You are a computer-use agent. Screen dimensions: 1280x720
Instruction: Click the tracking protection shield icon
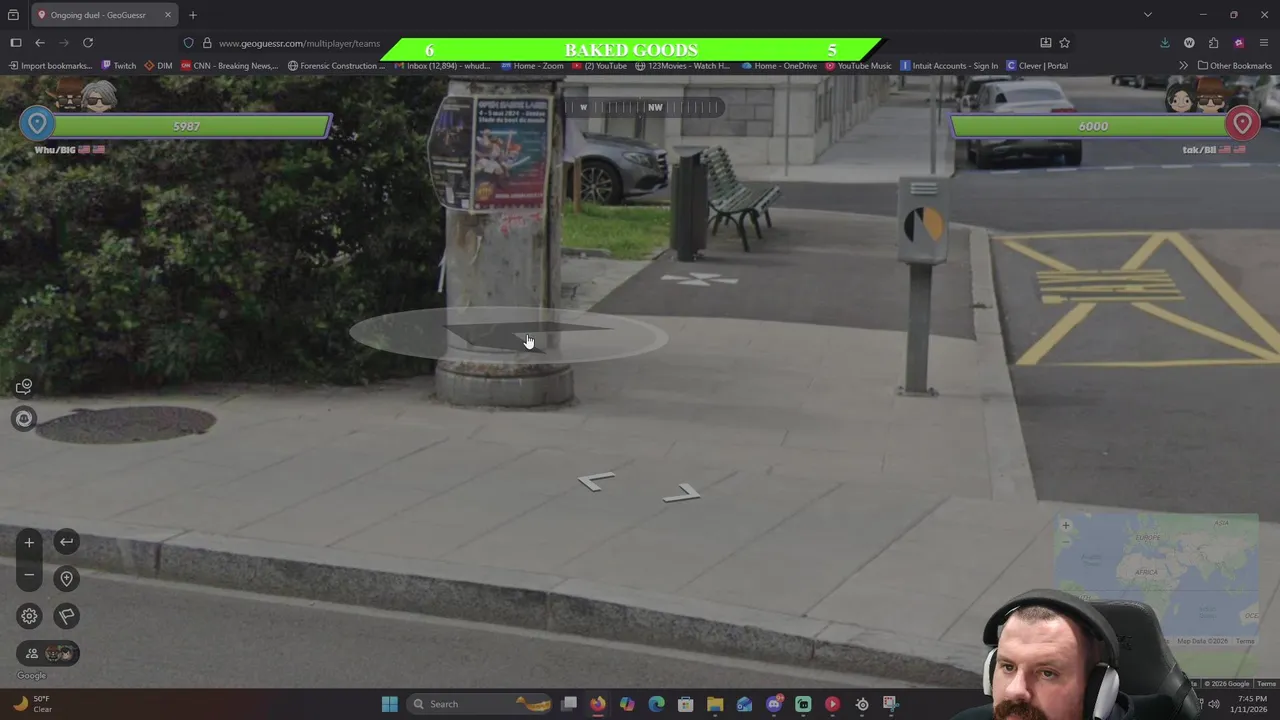coord(188,43)
